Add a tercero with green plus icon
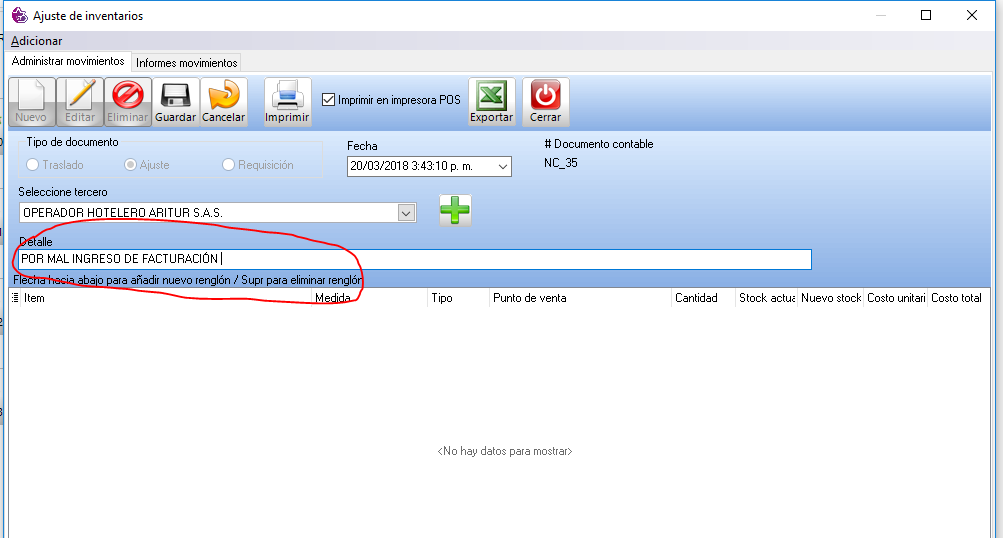1003x538 pixels. tap(455, 210)
